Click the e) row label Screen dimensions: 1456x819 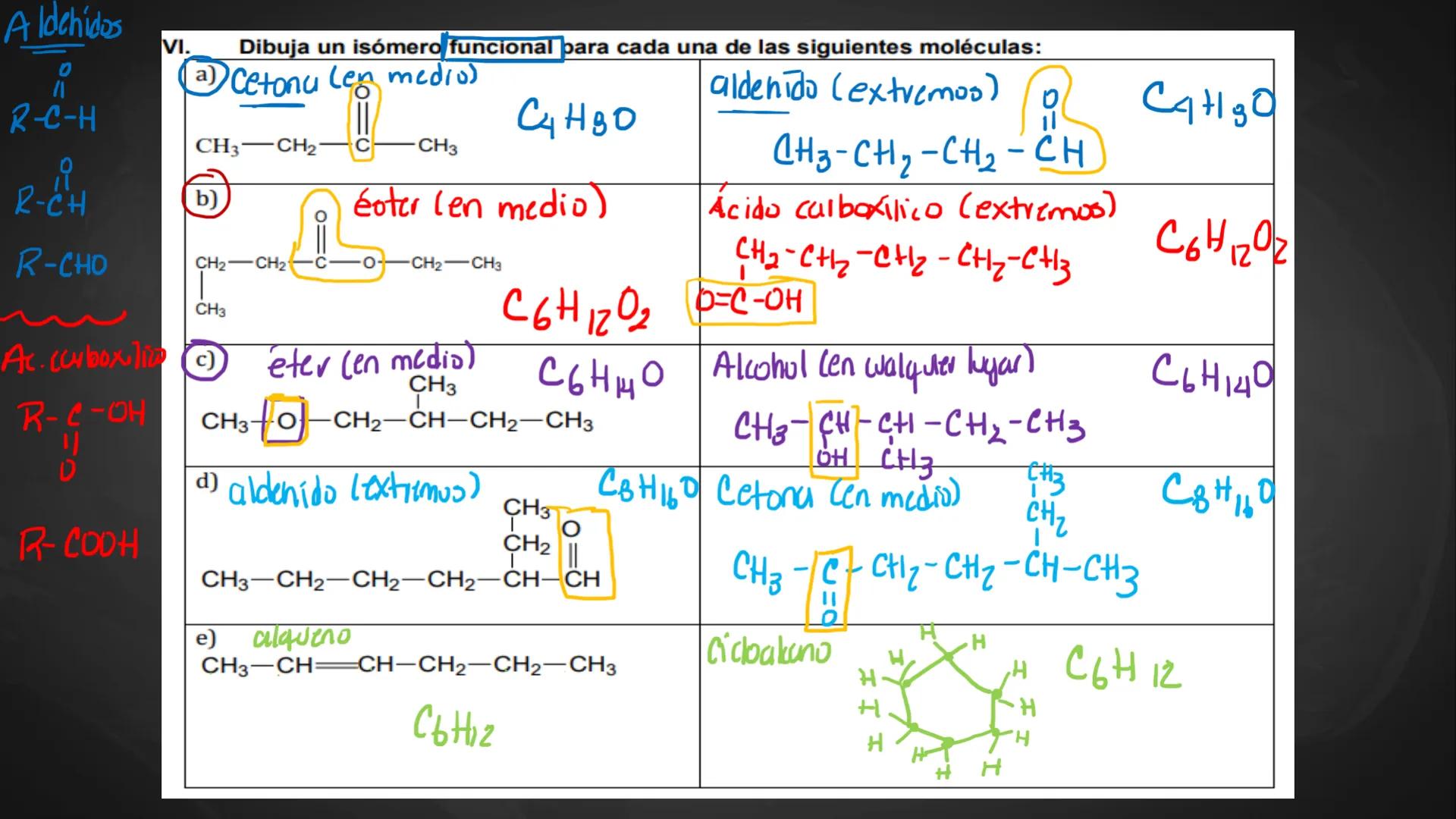pyautogui.click(x=206, y=639)
